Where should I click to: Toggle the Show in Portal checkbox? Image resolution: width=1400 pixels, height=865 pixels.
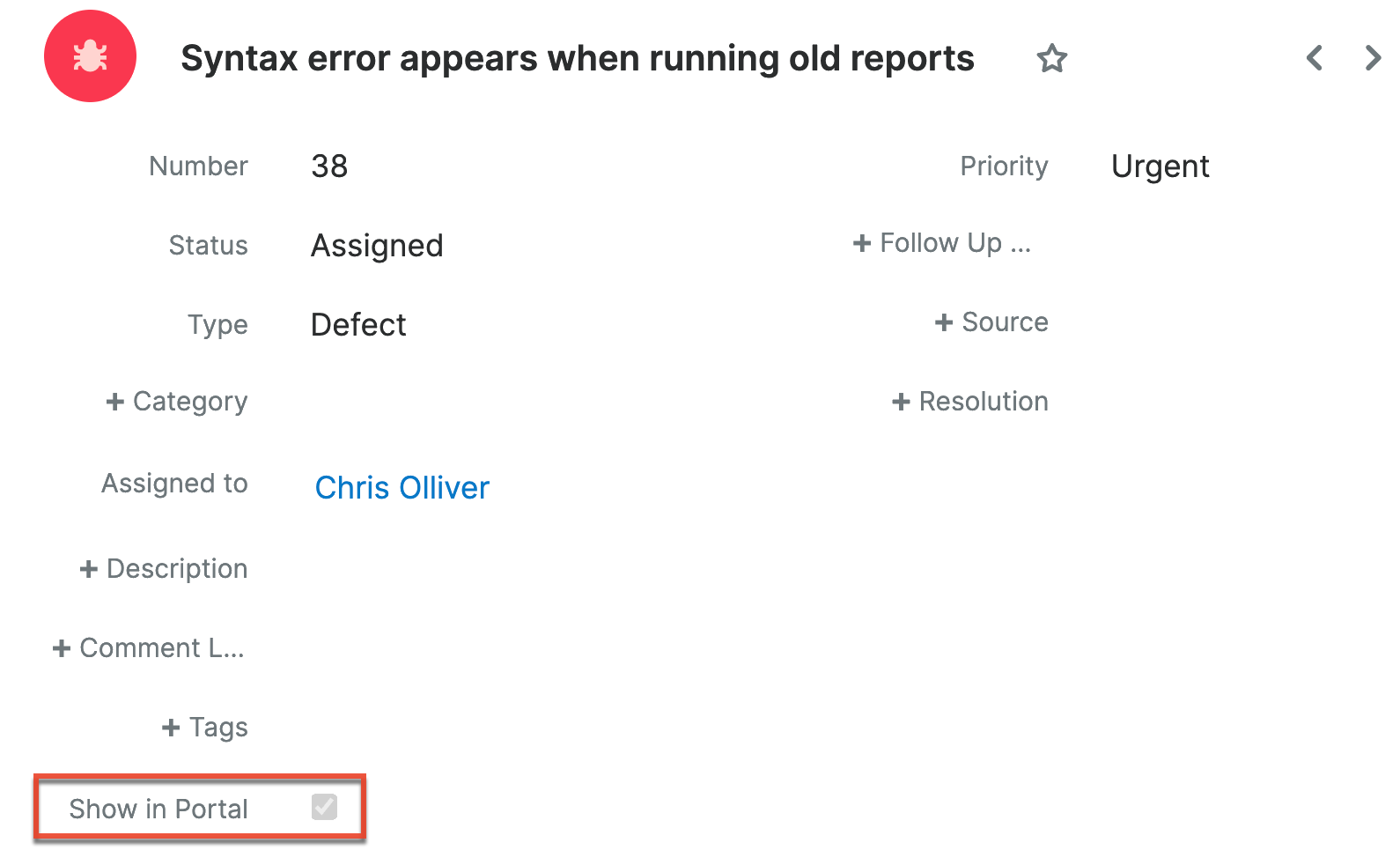tap(324, 806)
